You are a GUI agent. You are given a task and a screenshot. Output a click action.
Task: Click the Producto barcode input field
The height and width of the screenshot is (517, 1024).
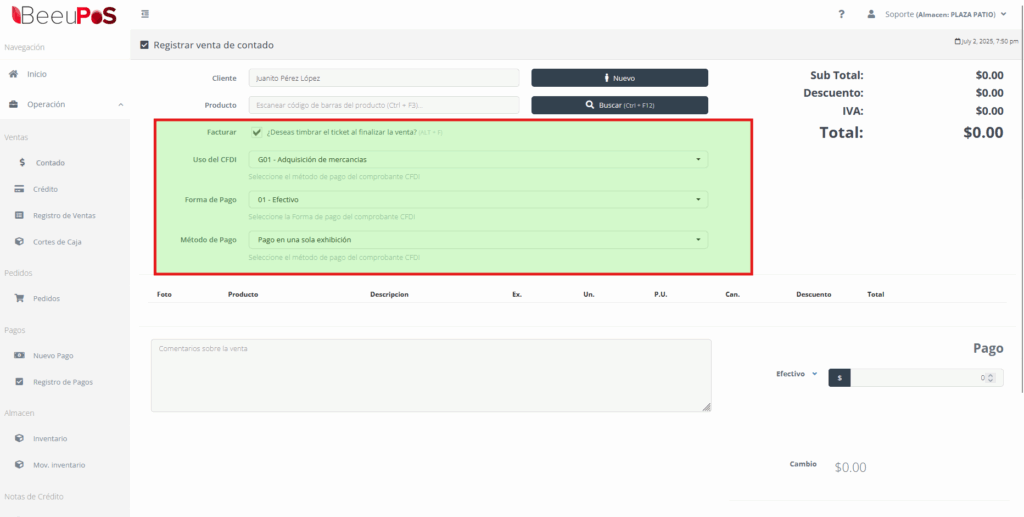(x=384, y=105)
